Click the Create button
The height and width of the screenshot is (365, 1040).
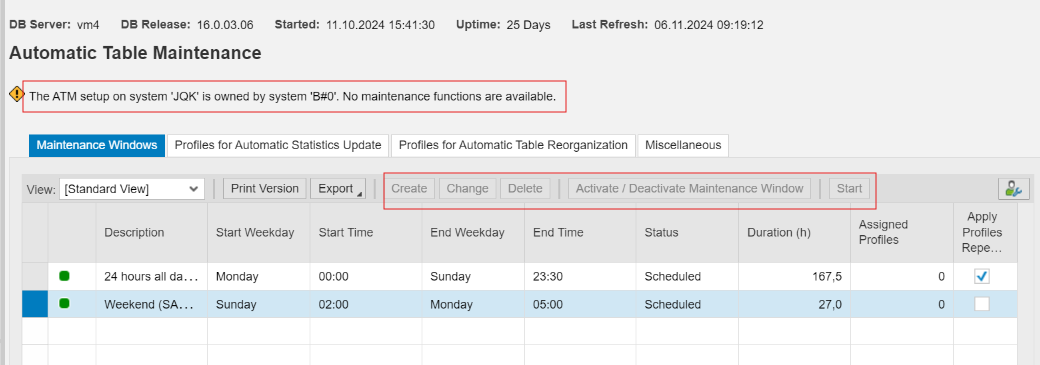pyautogui.click(x=409, y=189)
